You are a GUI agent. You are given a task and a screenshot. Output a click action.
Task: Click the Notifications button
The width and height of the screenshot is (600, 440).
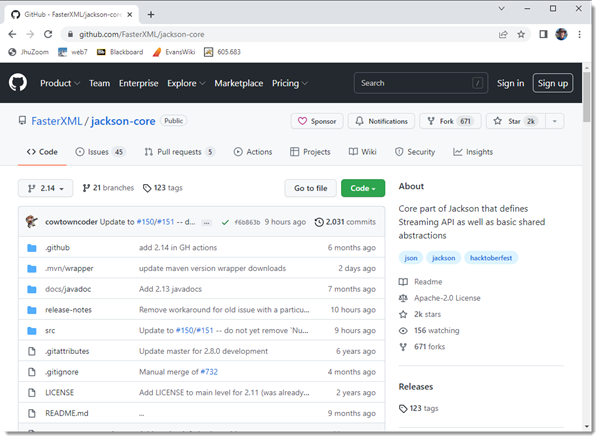(381, 121)
